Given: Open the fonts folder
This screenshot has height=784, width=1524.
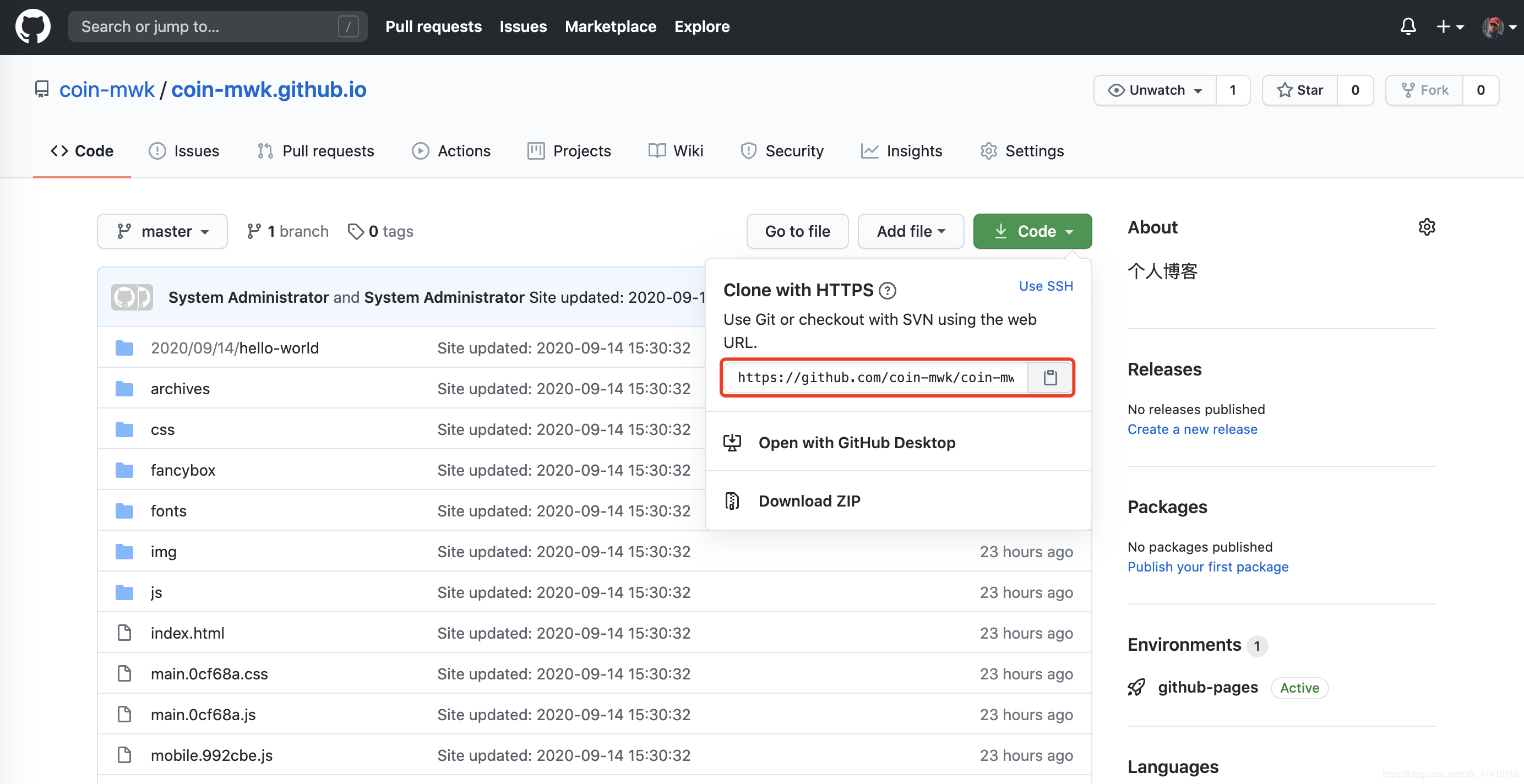Looking at the screenshot, I should 168,511.
